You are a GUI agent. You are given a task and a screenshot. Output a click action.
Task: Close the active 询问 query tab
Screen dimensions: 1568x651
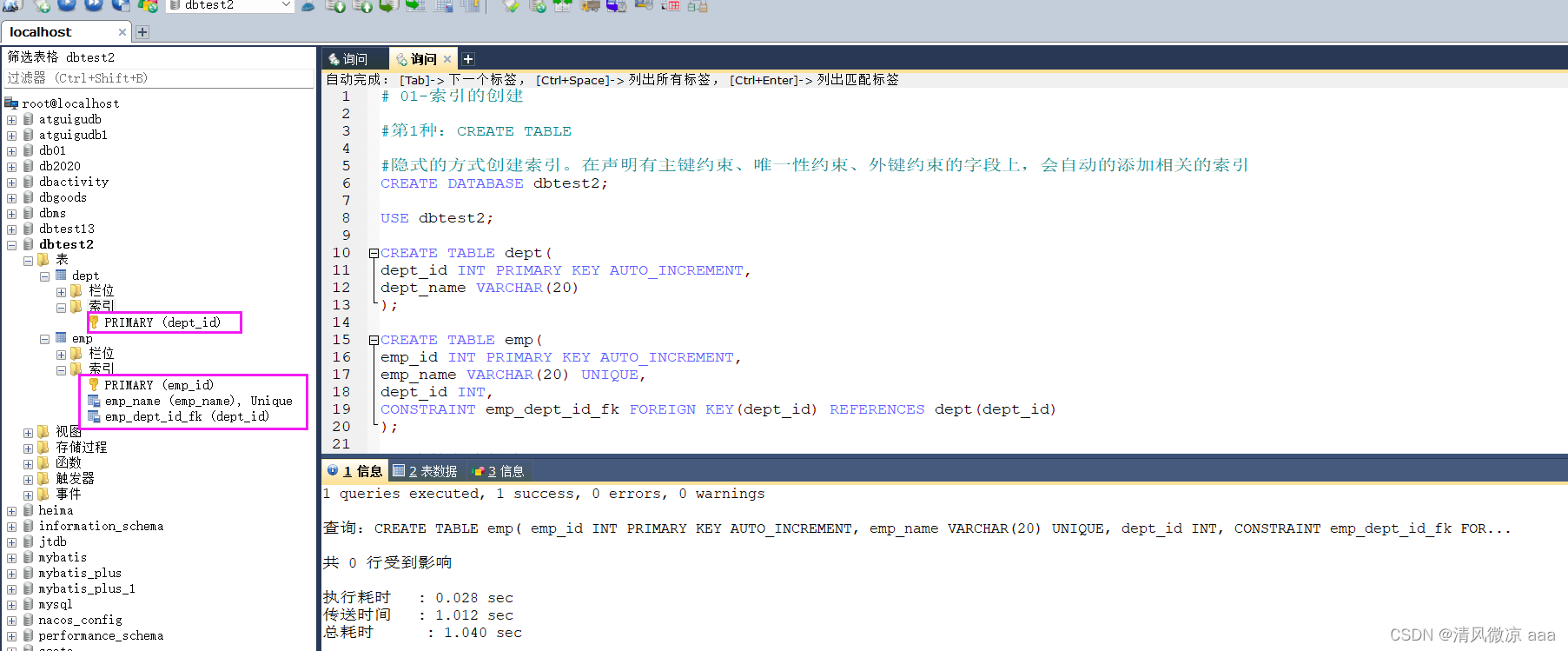[447, 59]
